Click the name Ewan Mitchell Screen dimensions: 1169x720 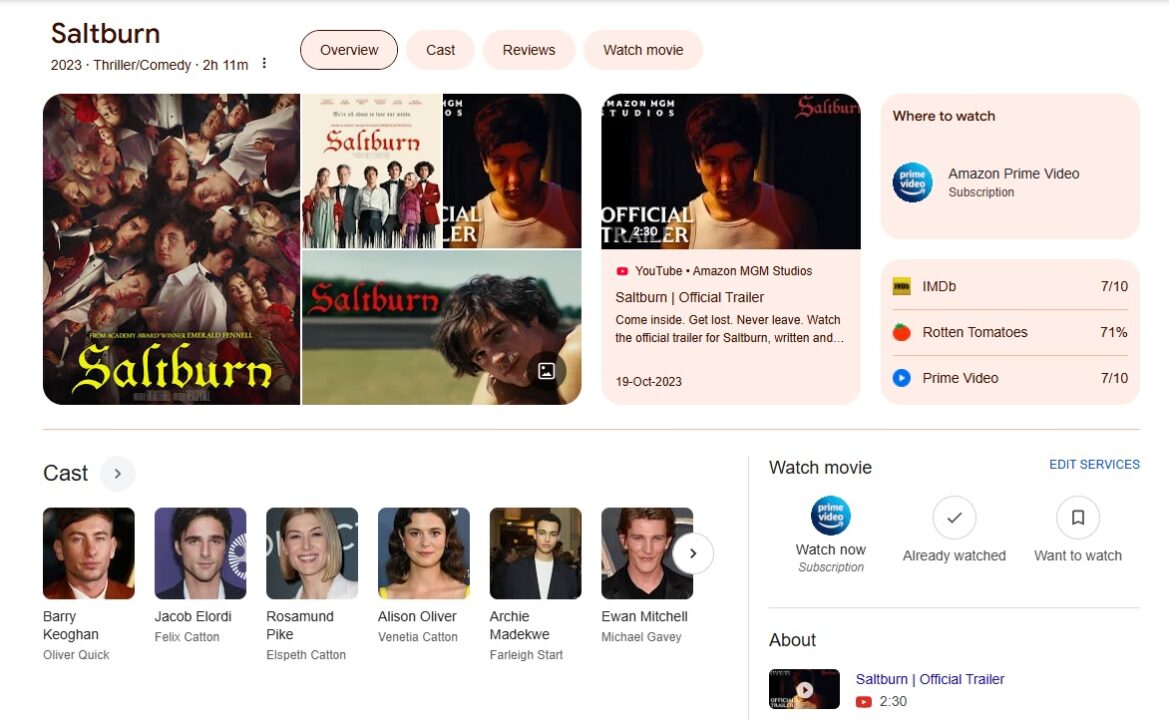click(x=645, y=616)
